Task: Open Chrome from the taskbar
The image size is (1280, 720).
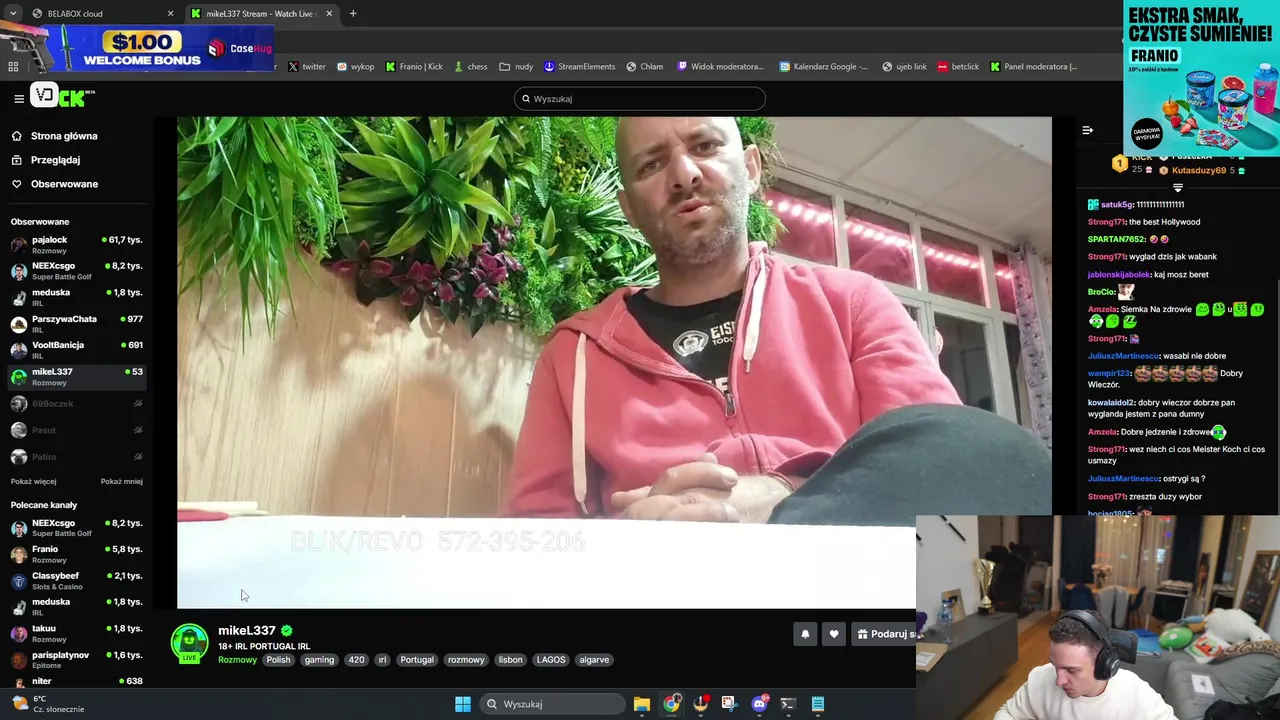Action: 671,704
